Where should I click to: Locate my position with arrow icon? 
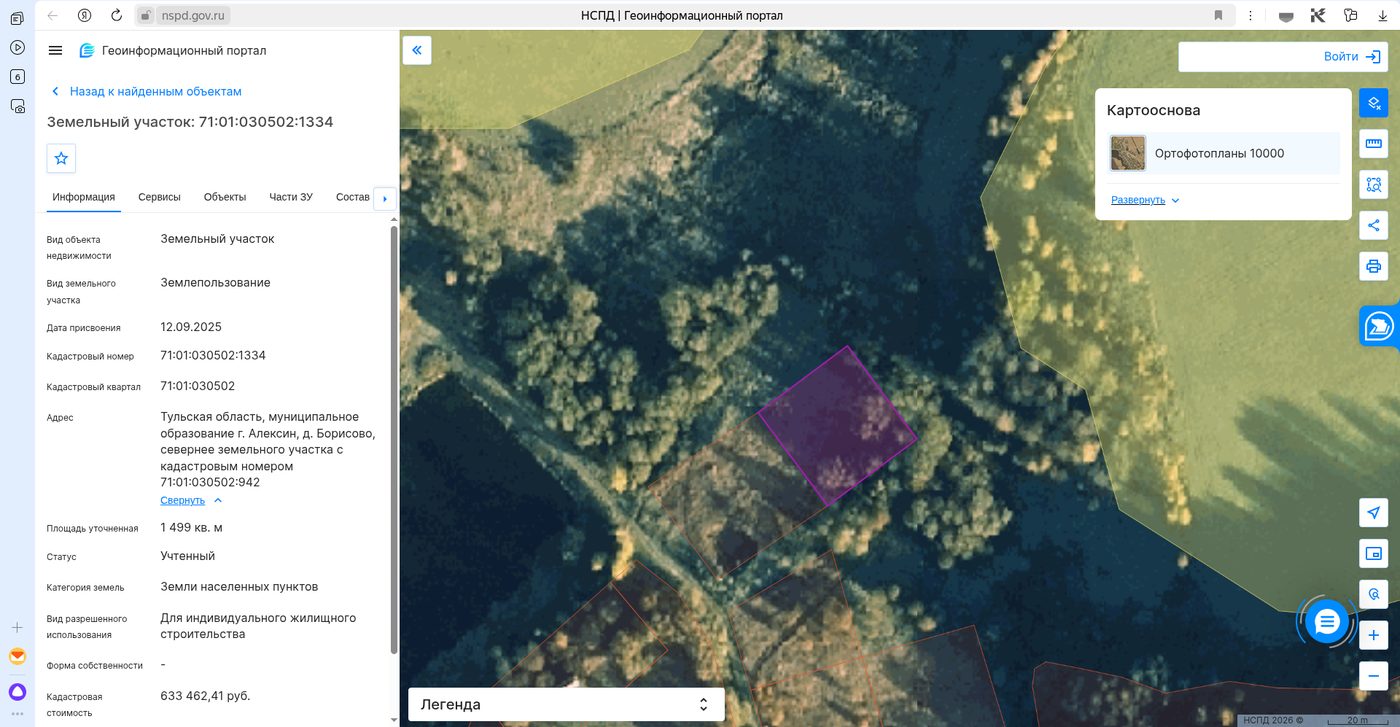(1374, 513)
